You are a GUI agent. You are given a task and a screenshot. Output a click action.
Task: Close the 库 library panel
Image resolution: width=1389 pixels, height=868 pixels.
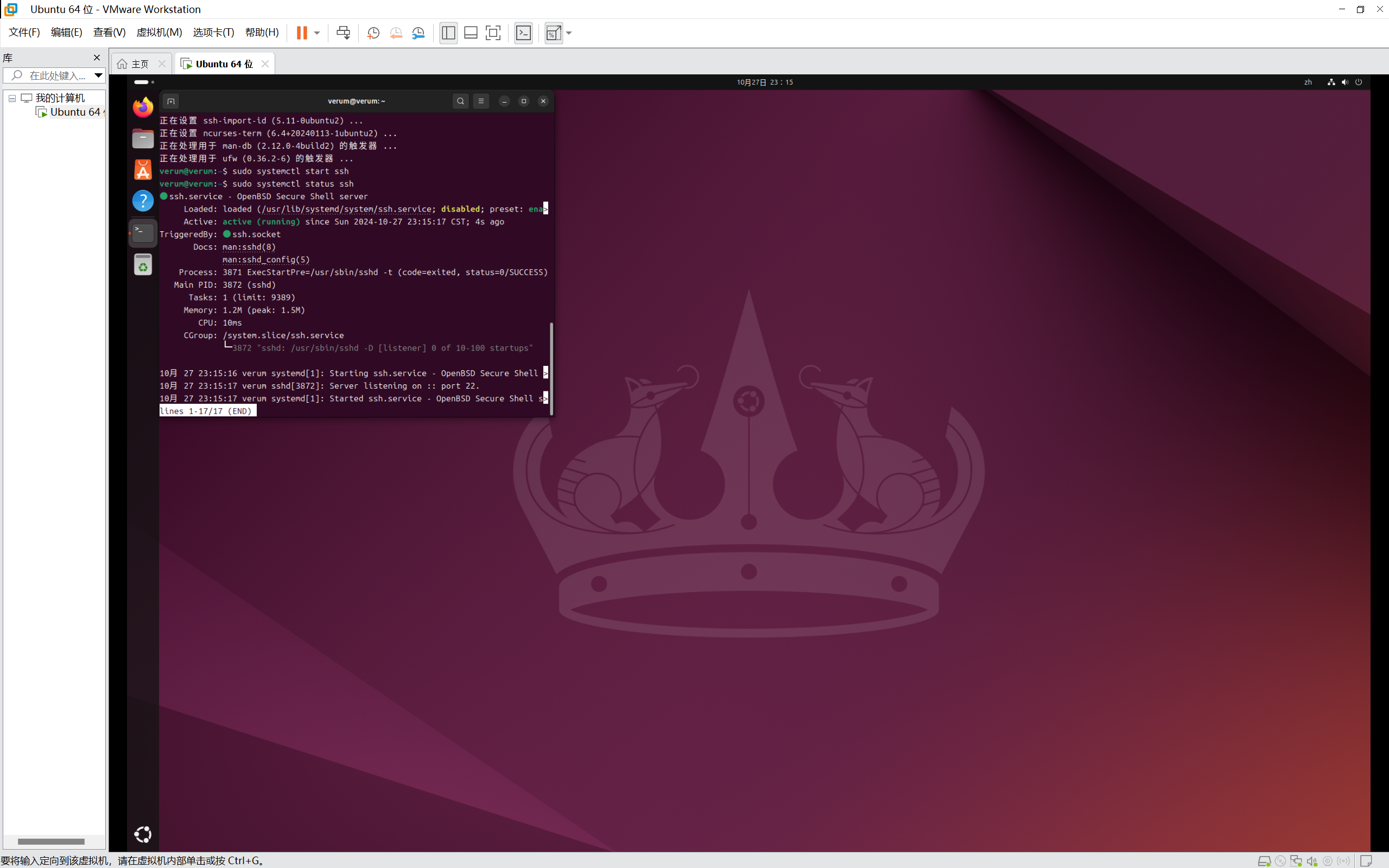point(97,58)
